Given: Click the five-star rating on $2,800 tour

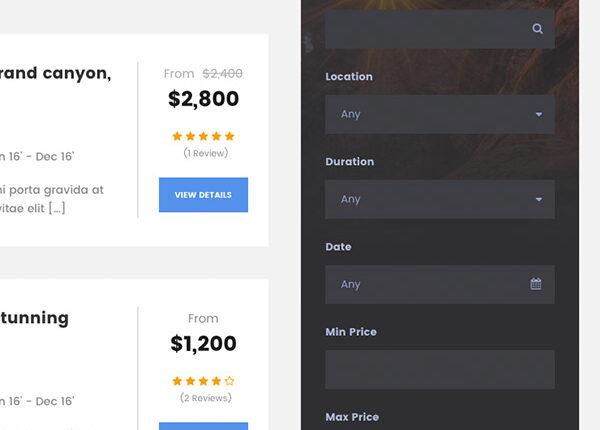Looking at the screenshot, I should [x=203, y=136].
